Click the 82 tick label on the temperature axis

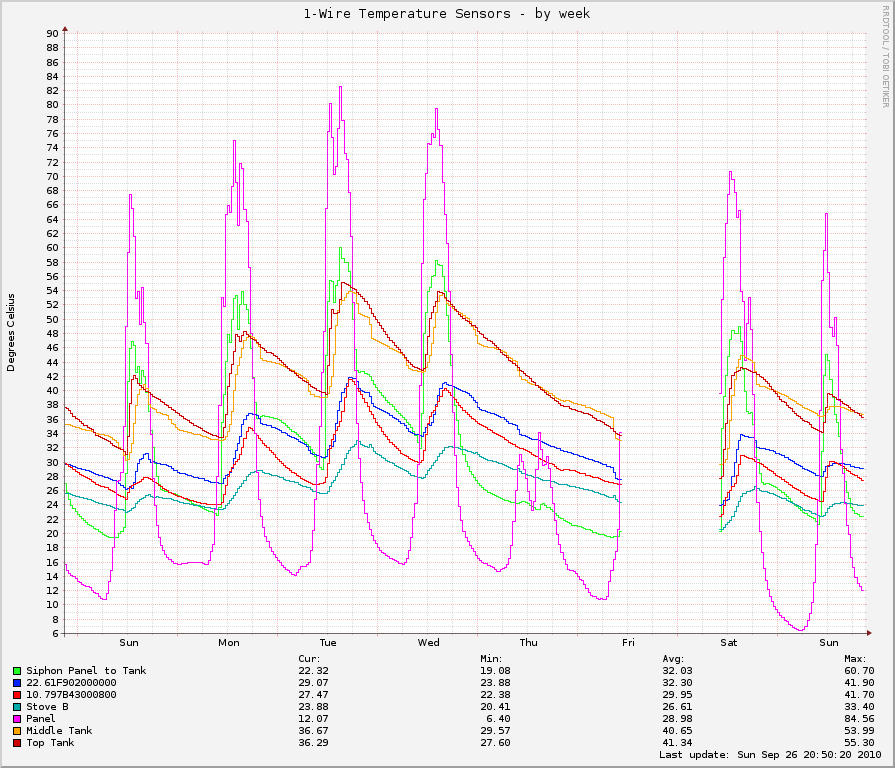point(53,91)
